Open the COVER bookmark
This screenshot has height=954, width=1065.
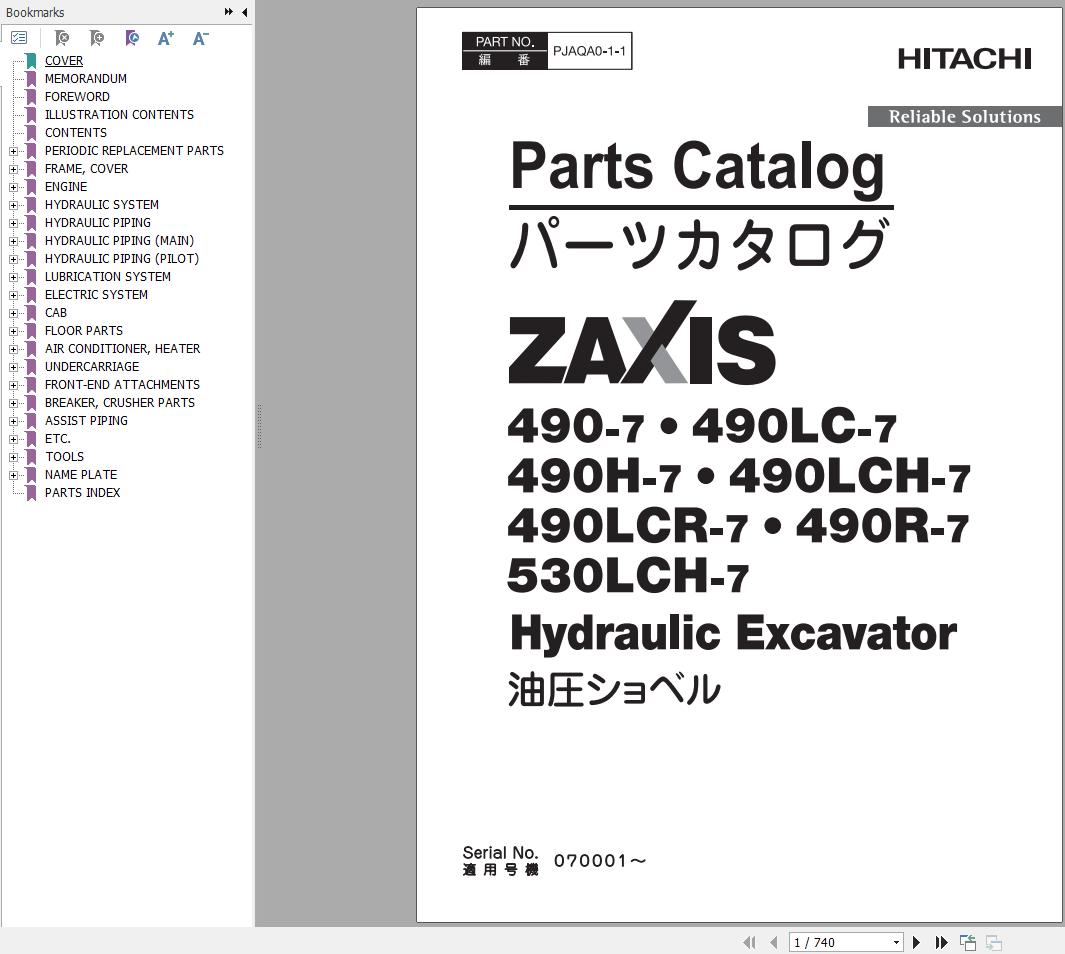[x=64, y=61]
